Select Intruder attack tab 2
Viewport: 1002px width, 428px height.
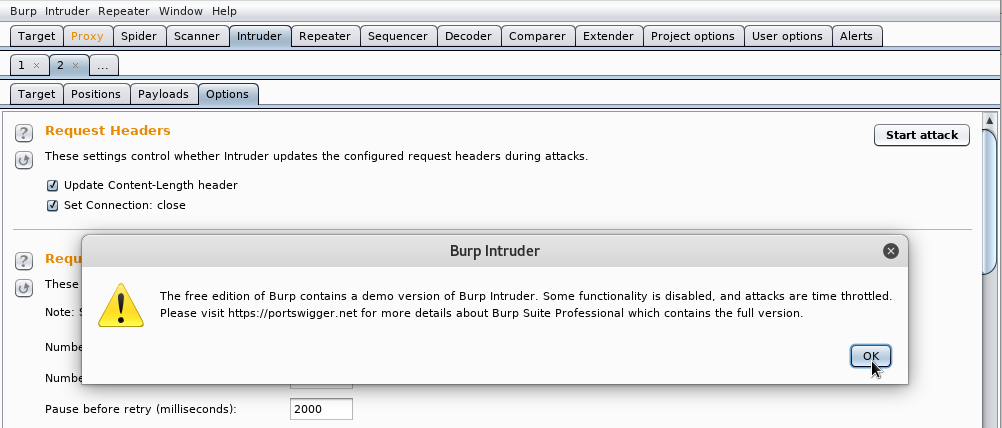tap(61, 65)
